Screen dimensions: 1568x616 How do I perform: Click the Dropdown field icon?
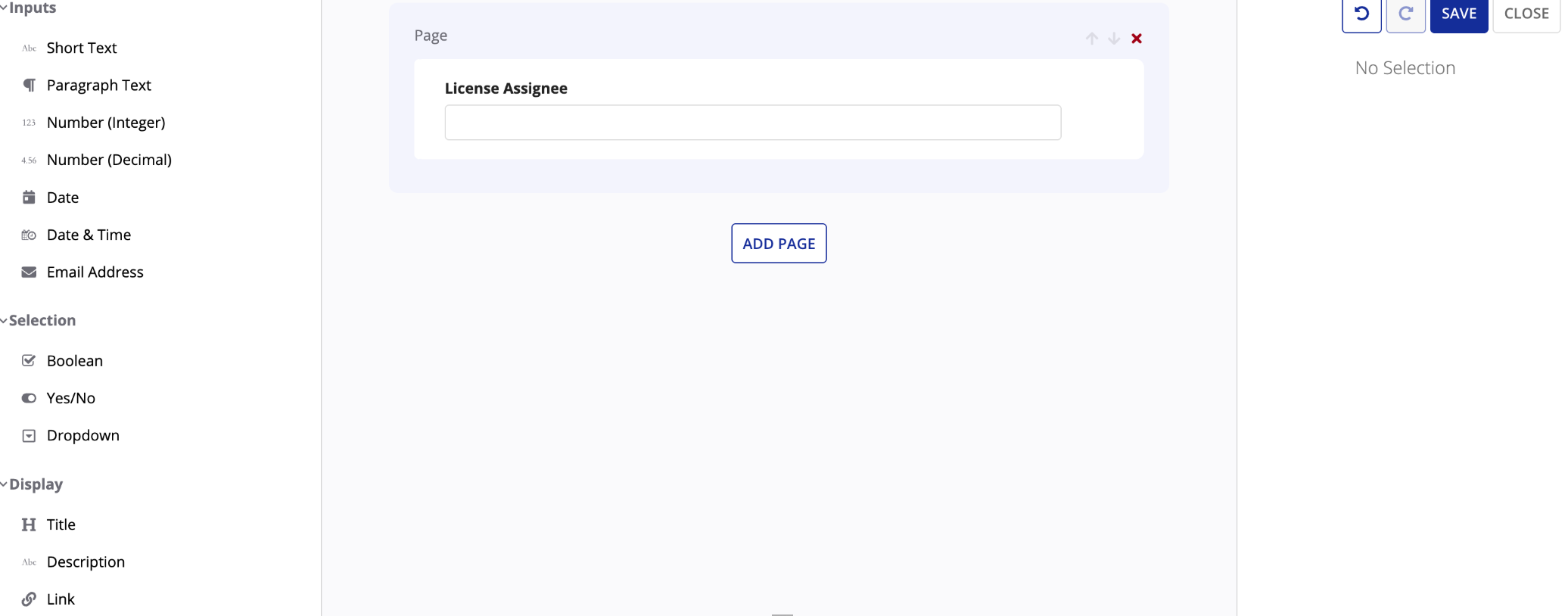[29, 436]
